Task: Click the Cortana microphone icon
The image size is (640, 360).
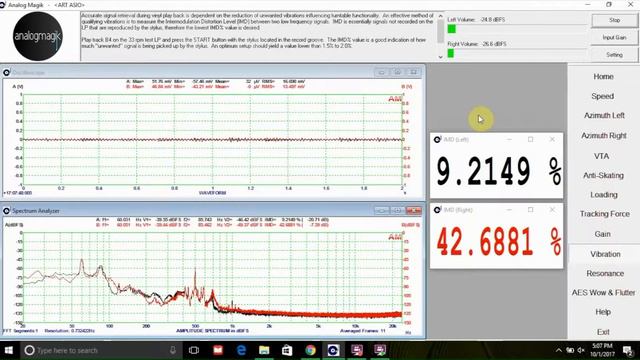Action: [x=173, y=350]
